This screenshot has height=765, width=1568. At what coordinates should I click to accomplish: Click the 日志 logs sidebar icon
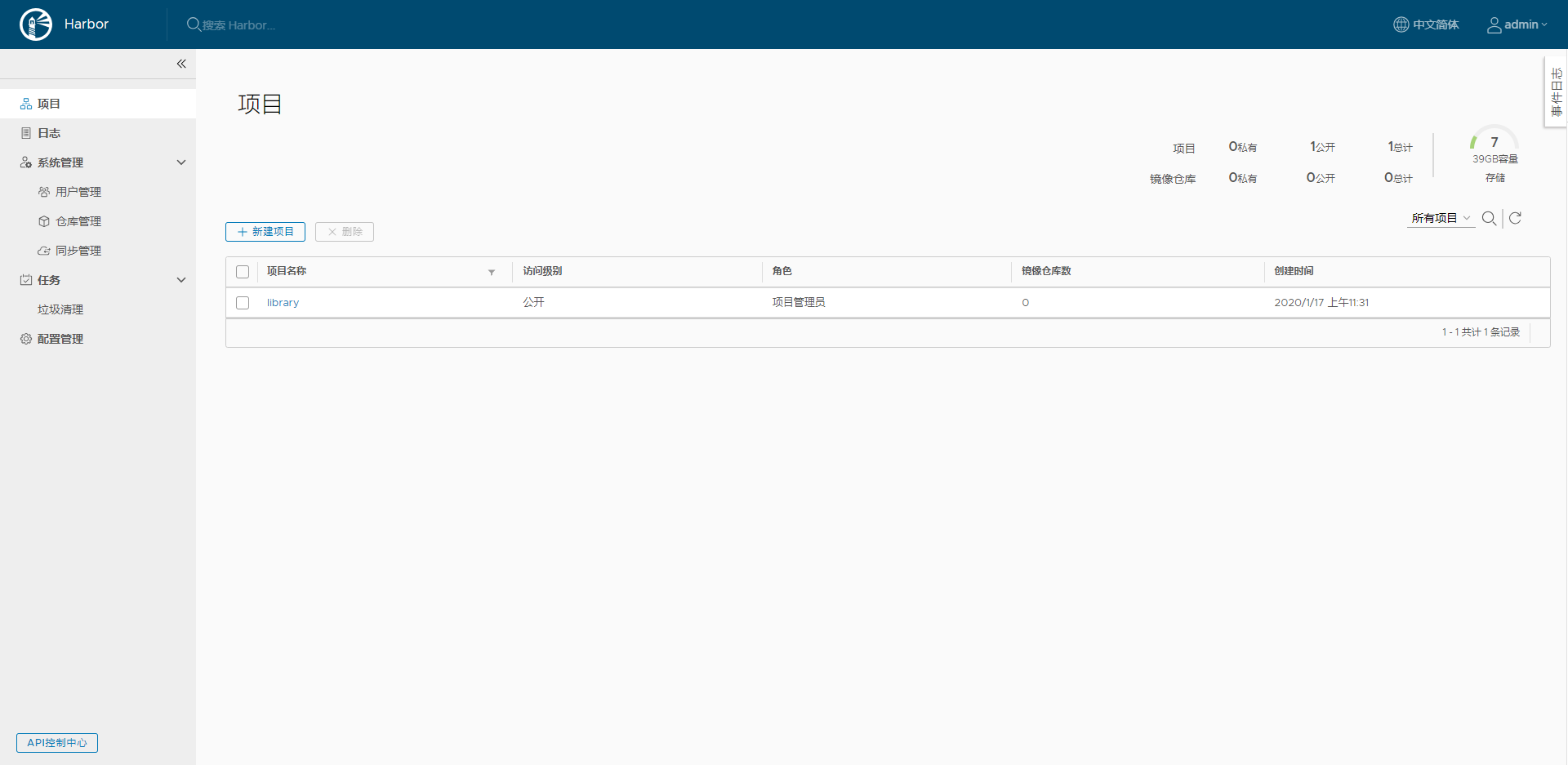(26, 133)
